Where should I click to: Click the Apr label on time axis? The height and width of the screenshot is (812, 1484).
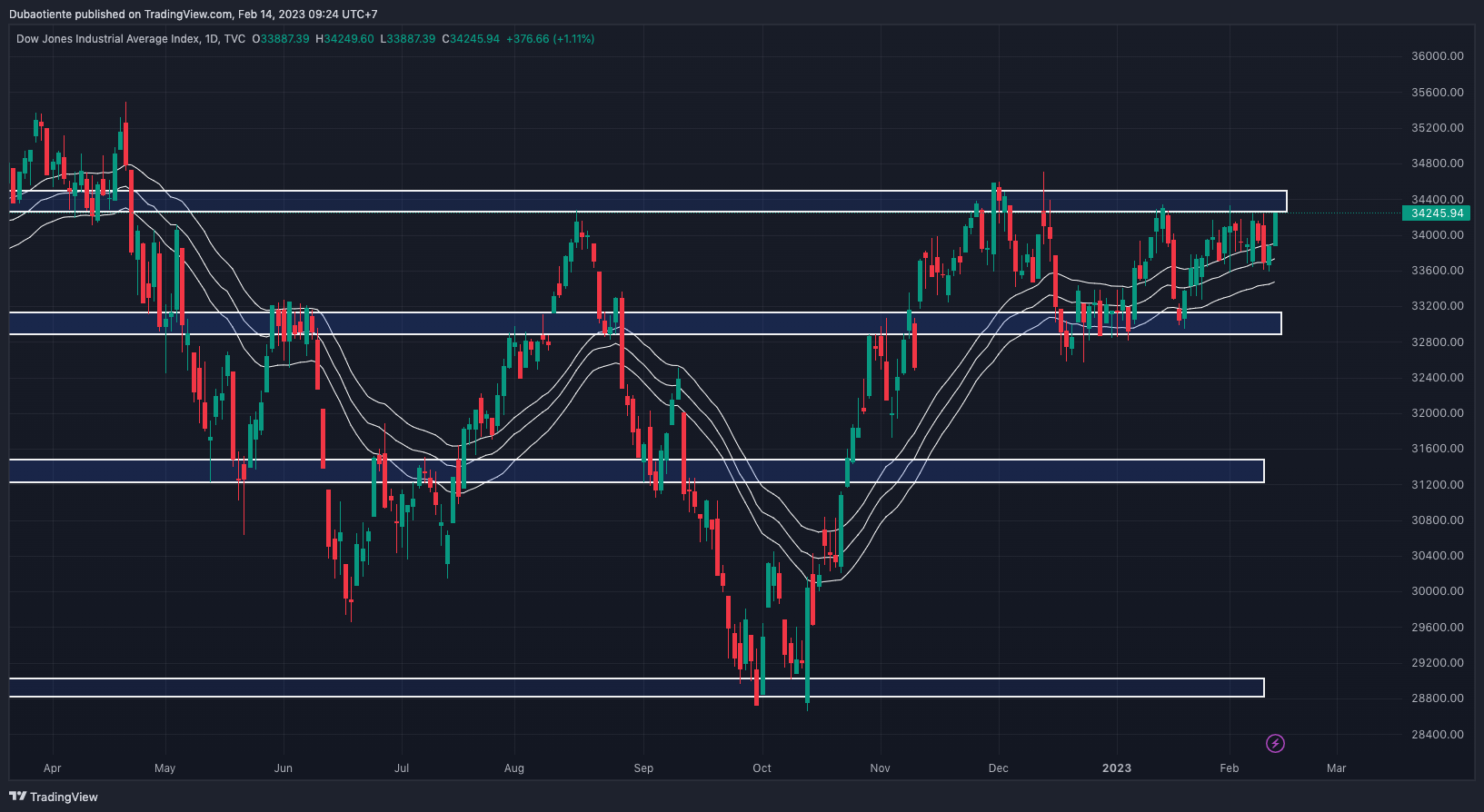pyautogui.click(x=53, y=768)
